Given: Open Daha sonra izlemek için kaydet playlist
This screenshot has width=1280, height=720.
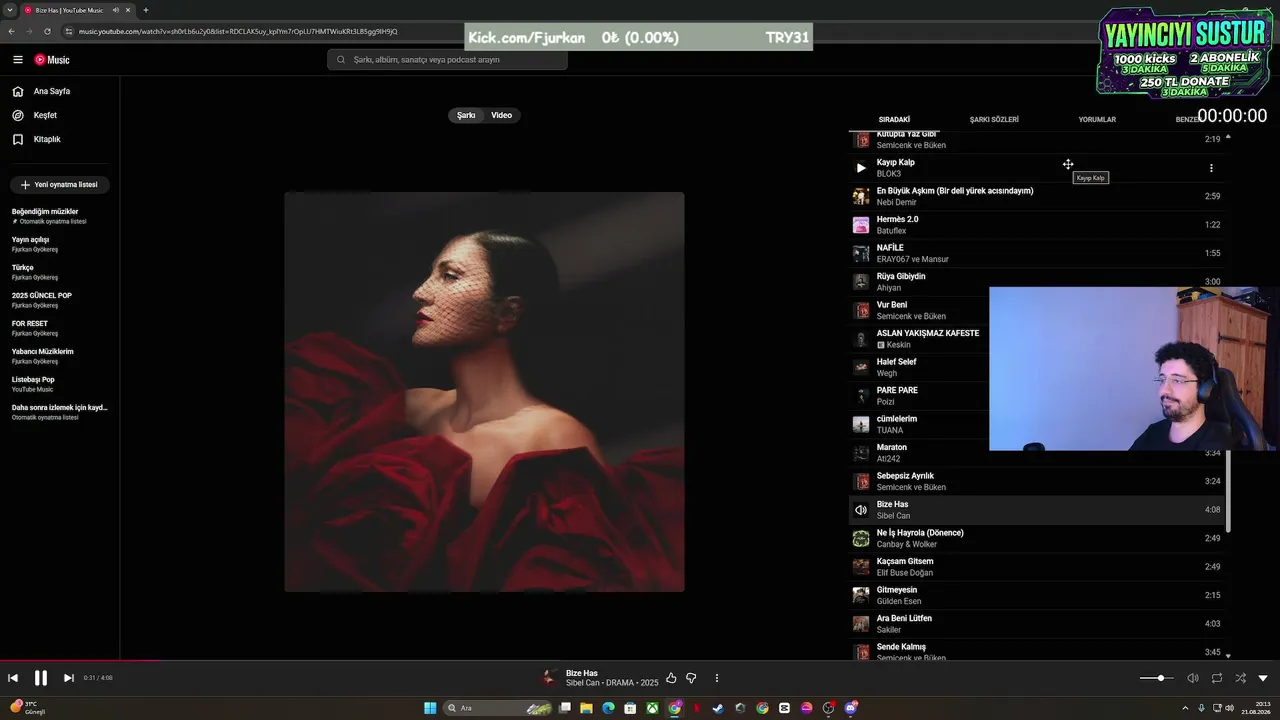Looking at the screenshot, I should coord(59,412).
